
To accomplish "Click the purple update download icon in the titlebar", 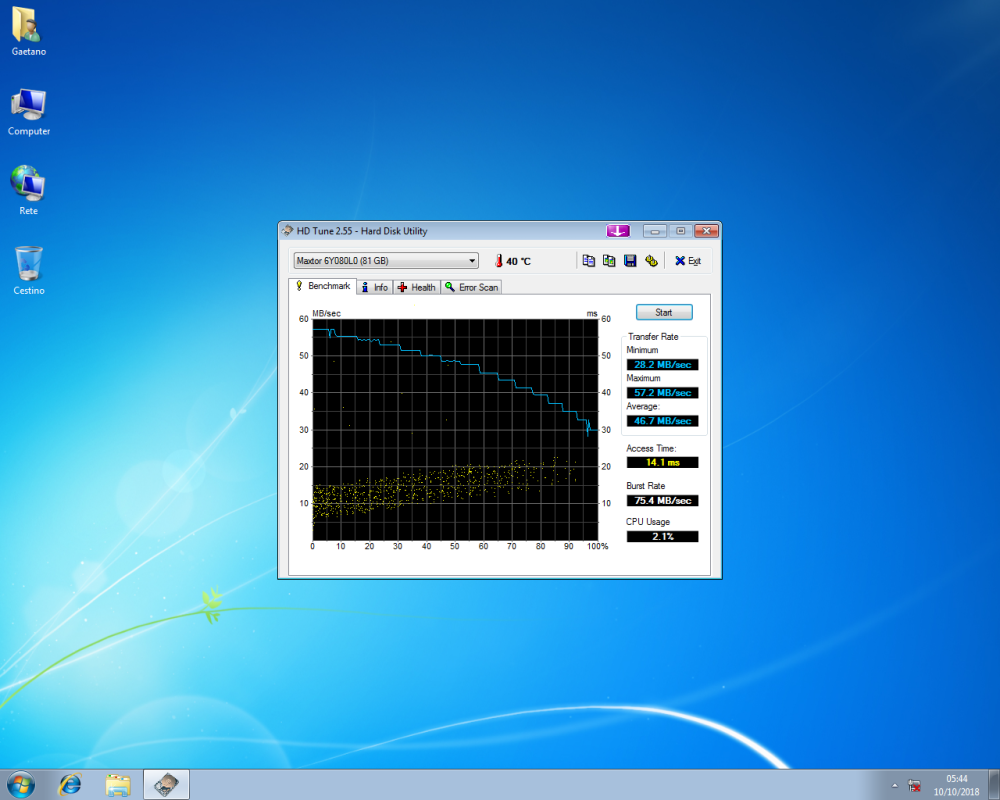I will (x=617, y=230).
